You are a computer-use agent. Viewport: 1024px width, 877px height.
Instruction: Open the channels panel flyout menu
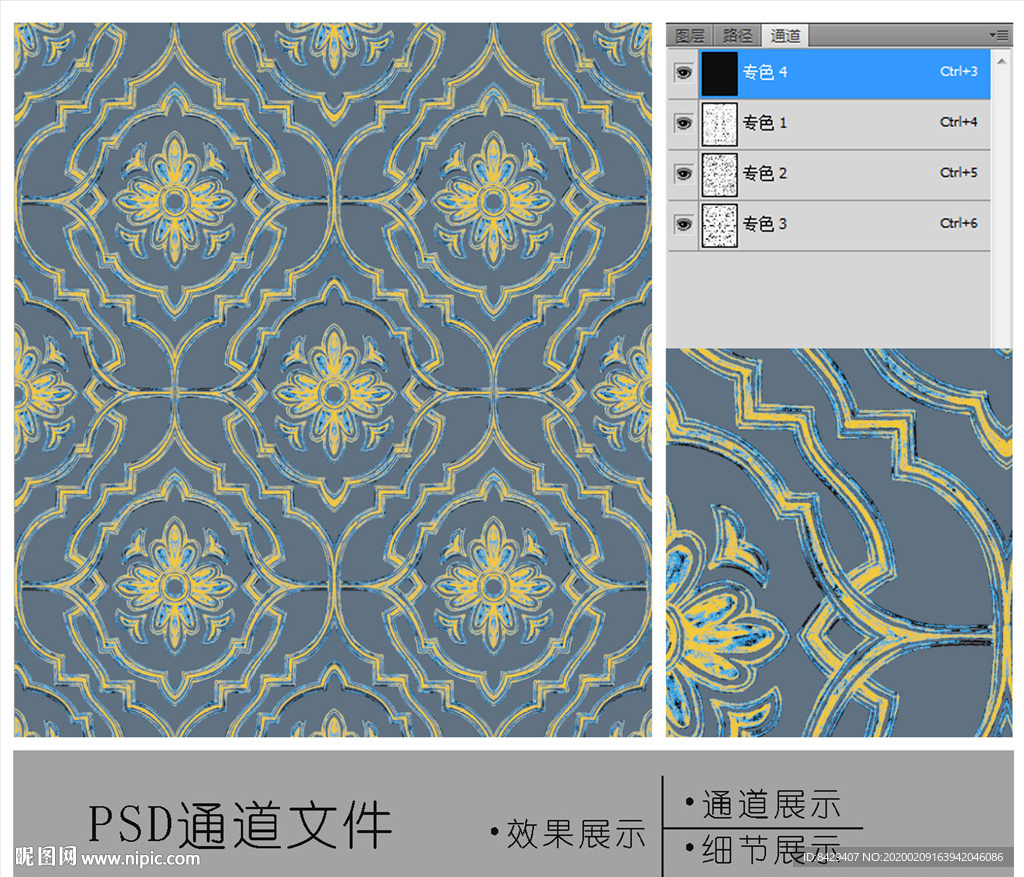[x=999, y=35]
